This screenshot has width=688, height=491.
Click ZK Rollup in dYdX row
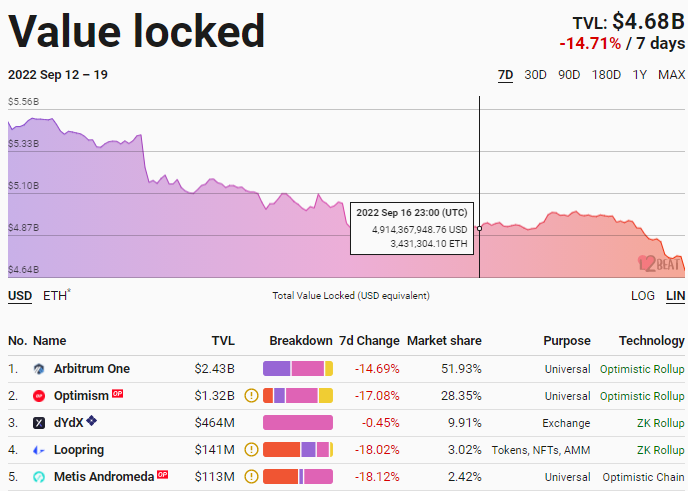coord(660,423)
